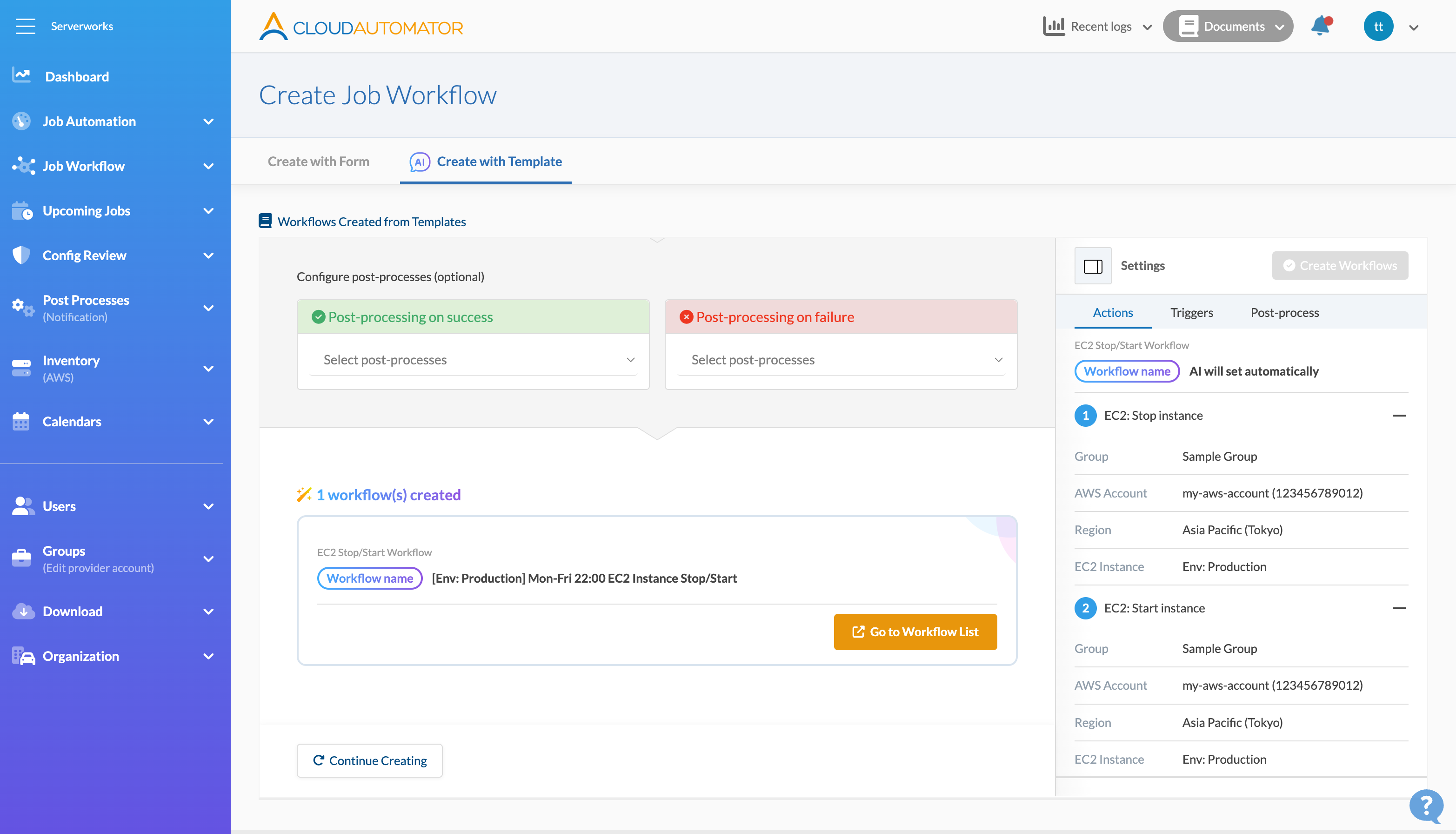This screenshot has height=834, width=1456.
Task: Open the user account dropdown arrow
Action: [1414, 27]
